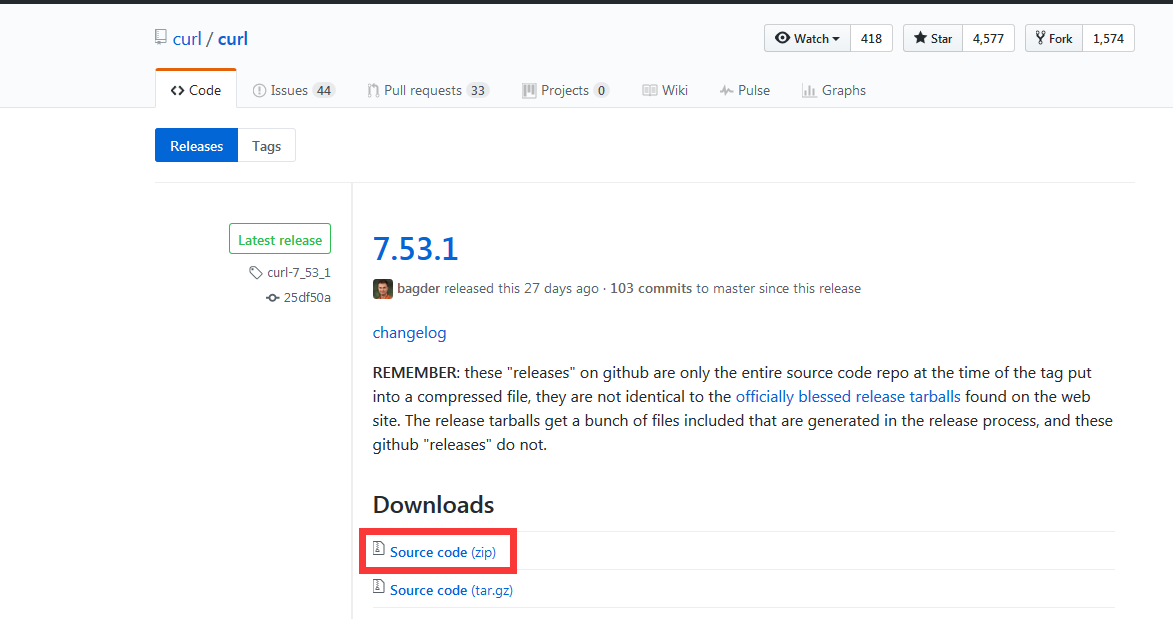Open the Projects tab
Screen dimensions: 1173x619
tap(566, 90)
